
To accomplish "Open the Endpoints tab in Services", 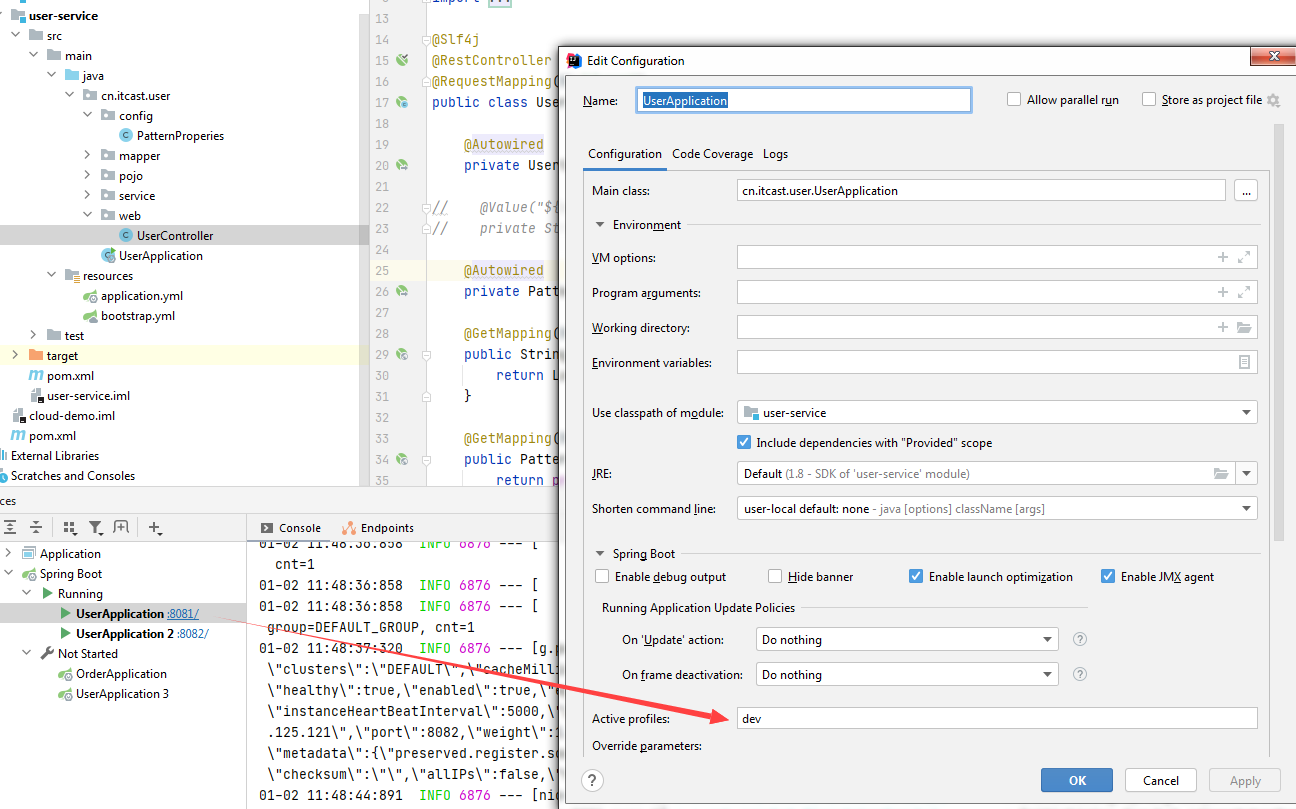I will [x=378, y=528].
